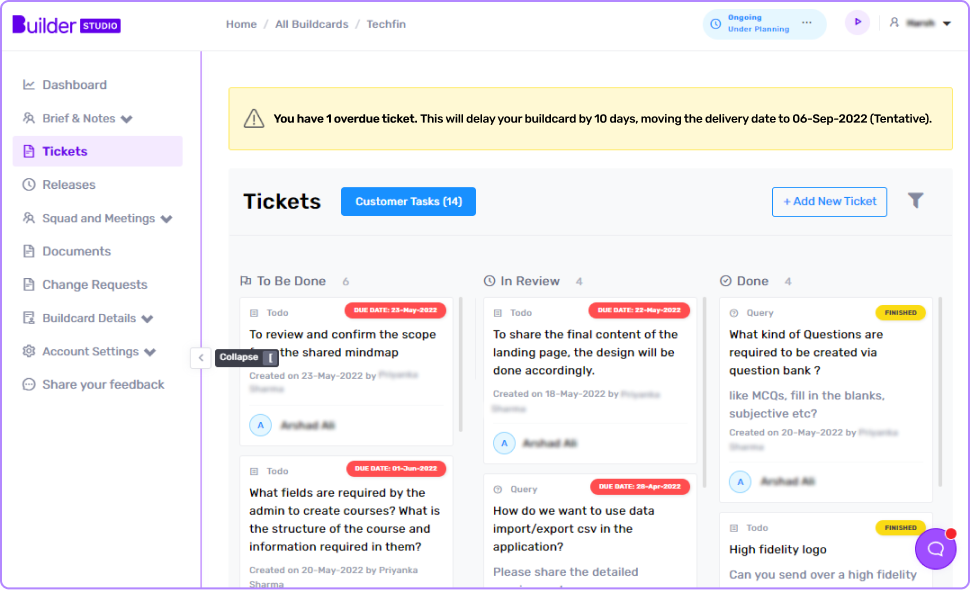Click the Add New Ticket button
This screenshot has height=590, width=970.
[x=829, y=202]
